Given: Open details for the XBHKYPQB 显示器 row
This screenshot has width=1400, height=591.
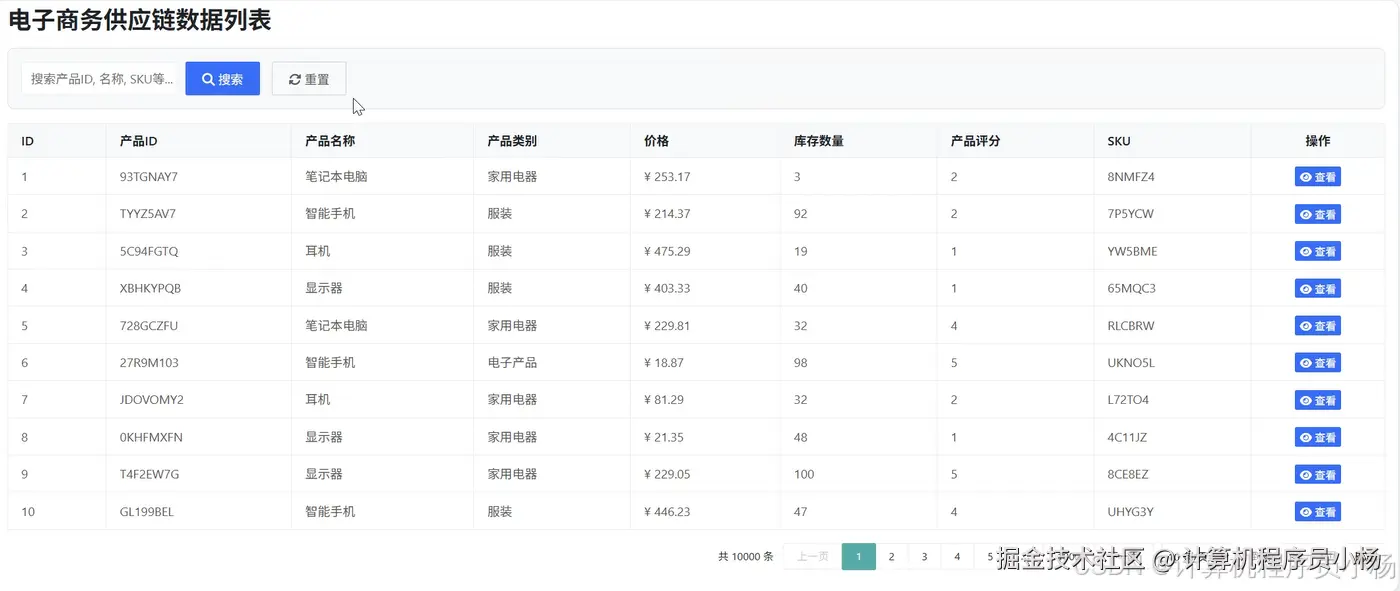Looking at the screenshot, I should coord(1318,288).
